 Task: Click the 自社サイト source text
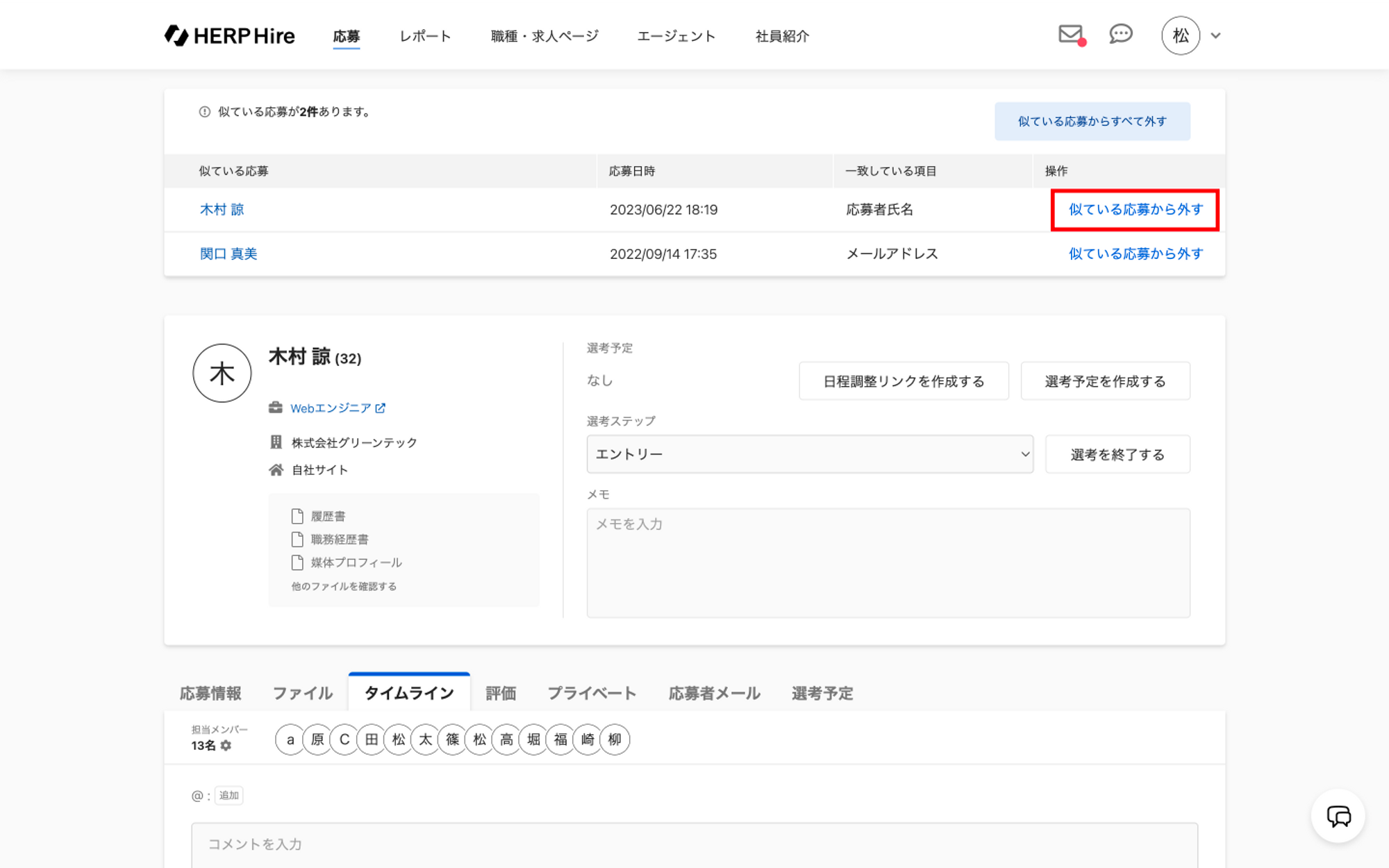click(319, 470)
